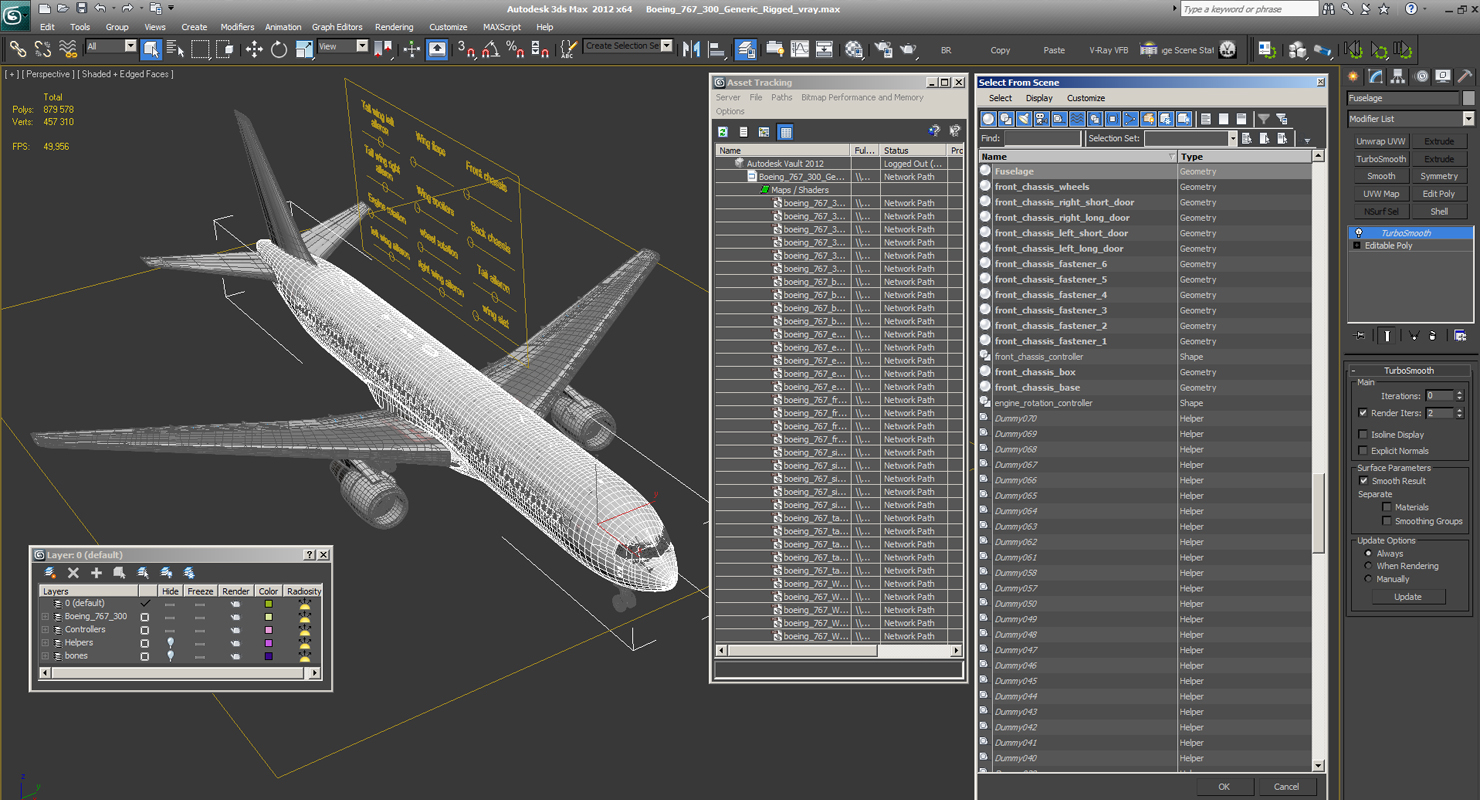This screenshot has width=1480, height=800.
Task: Select the When Rendering update option
Action: click(x=1368, y=566)
